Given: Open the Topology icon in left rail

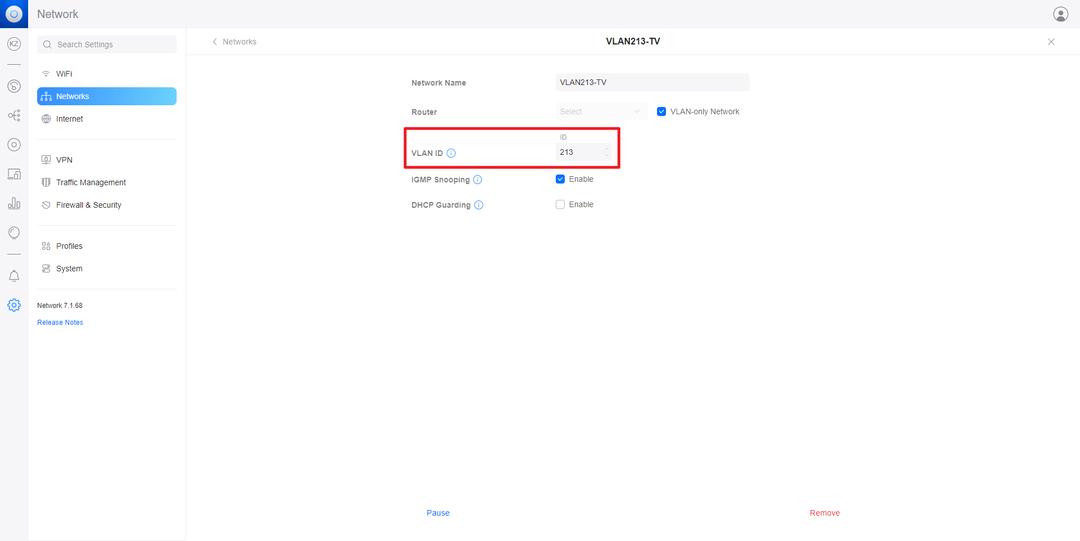Looking at the screenshot, I should coord(14,116).
